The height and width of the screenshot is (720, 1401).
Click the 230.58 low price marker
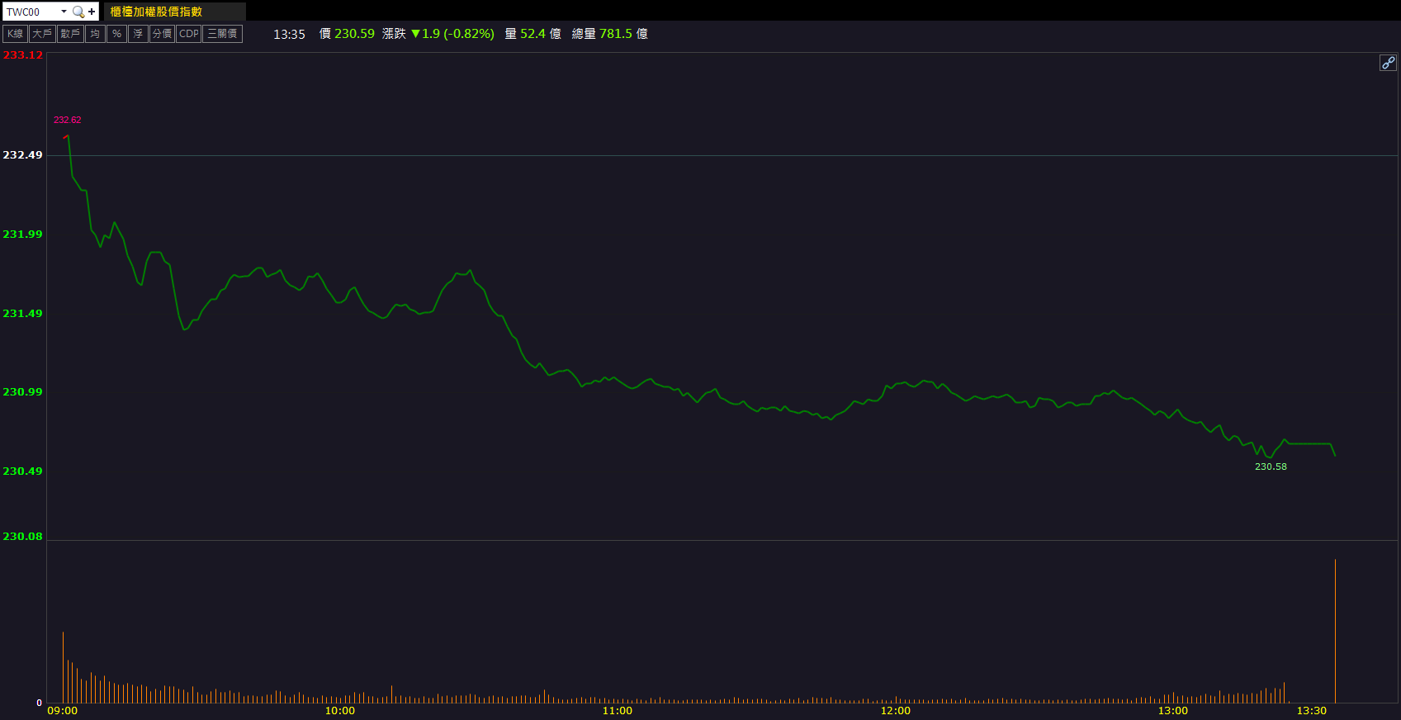1271,467
